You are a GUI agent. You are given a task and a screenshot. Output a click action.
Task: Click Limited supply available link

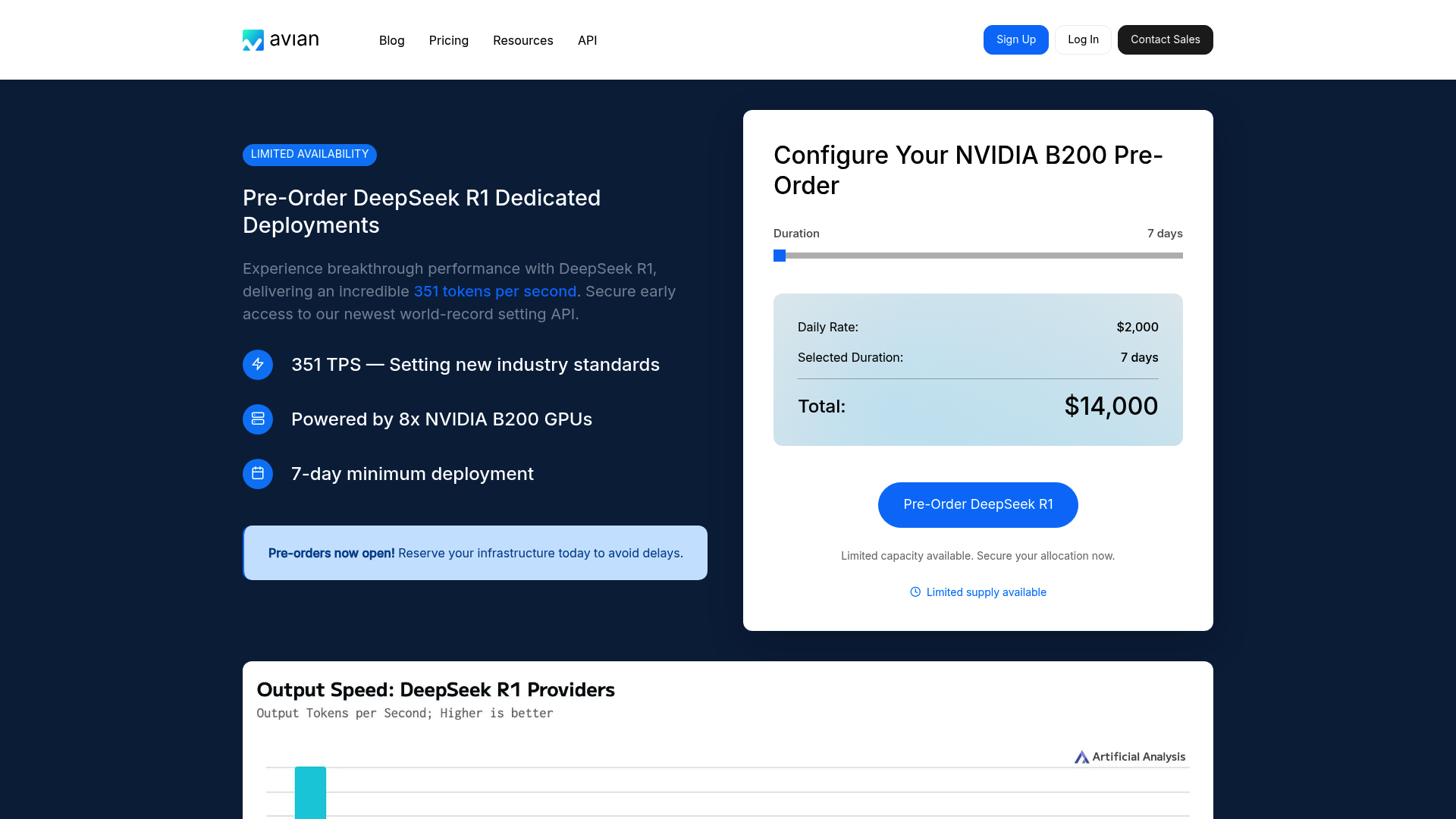987,592
